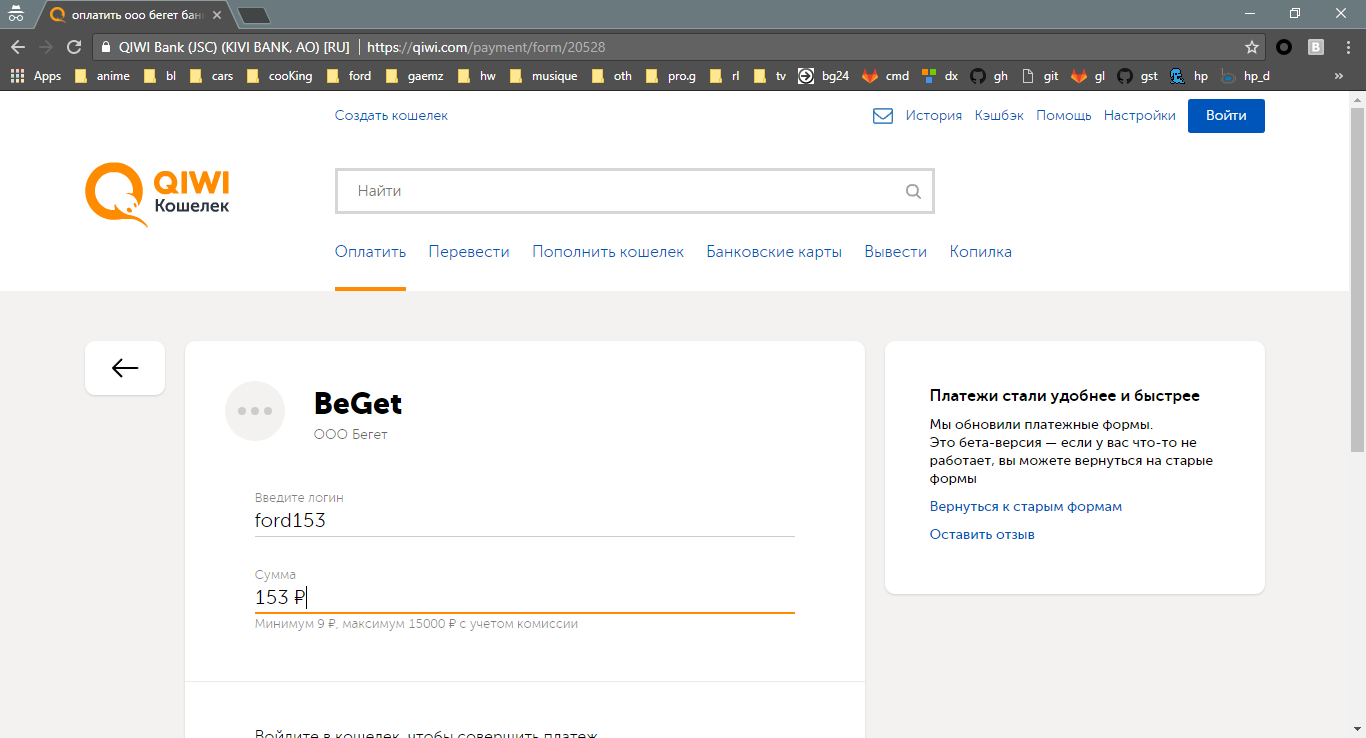Screen dimensions: 1366x738
Task: Open the История link
Action: (x=934, y=116)
